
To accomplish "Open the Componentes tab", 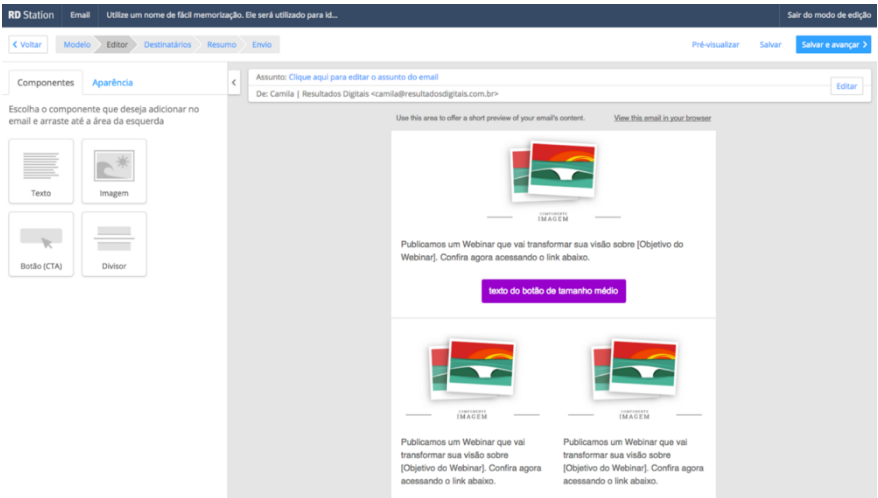I will tap(45, 83).
